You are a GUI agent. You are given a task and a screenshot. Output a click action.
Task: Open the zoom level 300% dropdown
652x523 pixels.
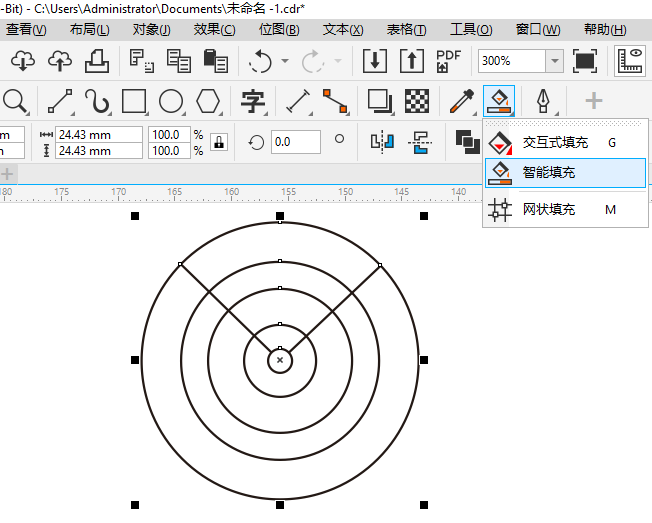pyautogui.click(x=554, y=61)
